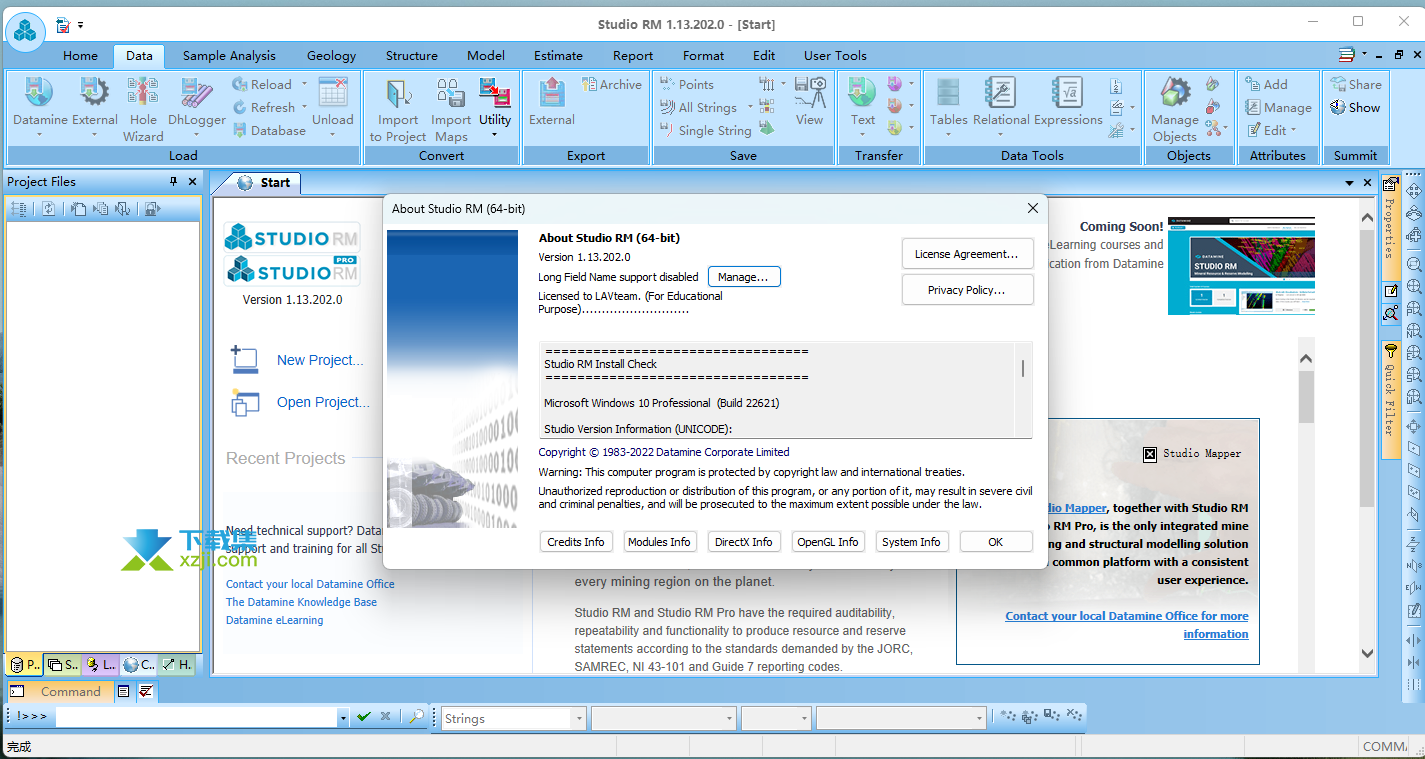This screenshot has height=759, width=1425.
Task: Open The Datamine Knowledge Base link
Action: point(301,602)
